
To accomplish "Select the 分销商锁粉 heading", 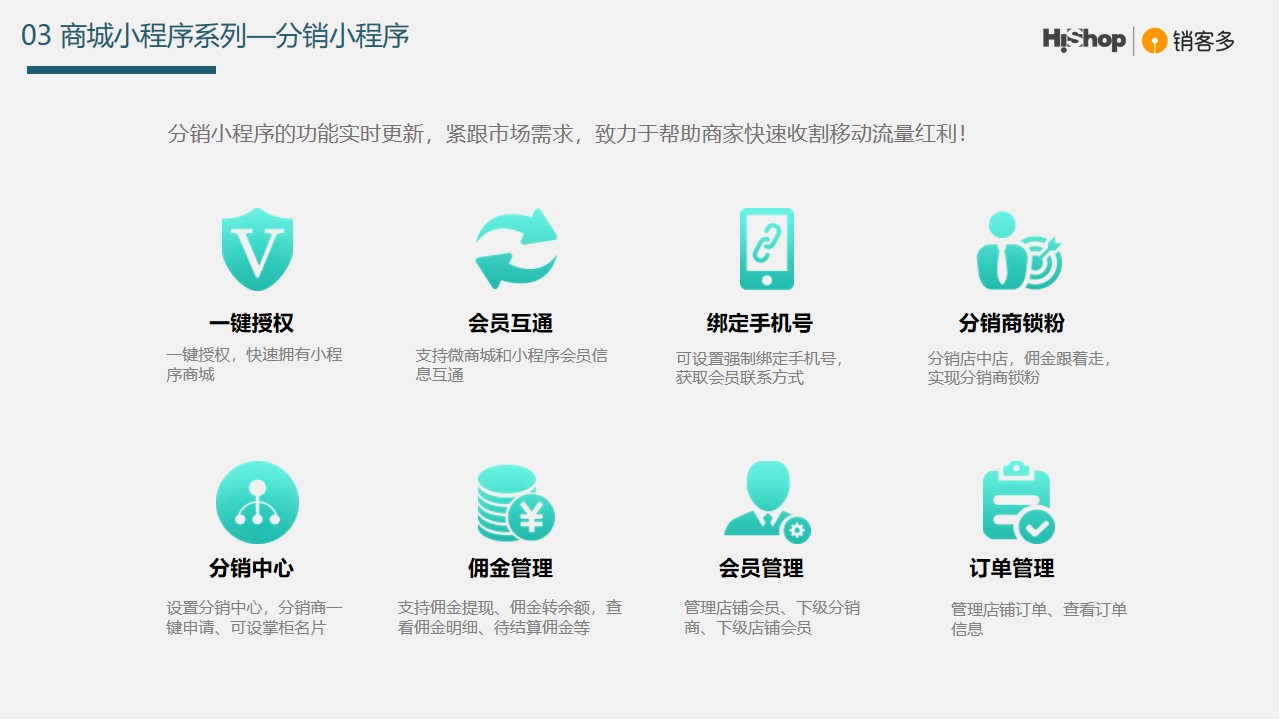I will [1012, 323].
